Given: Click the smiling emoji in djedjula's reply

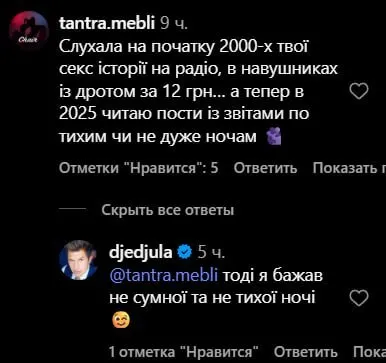Looking at the screenshot, I should [x=121, y=321].
